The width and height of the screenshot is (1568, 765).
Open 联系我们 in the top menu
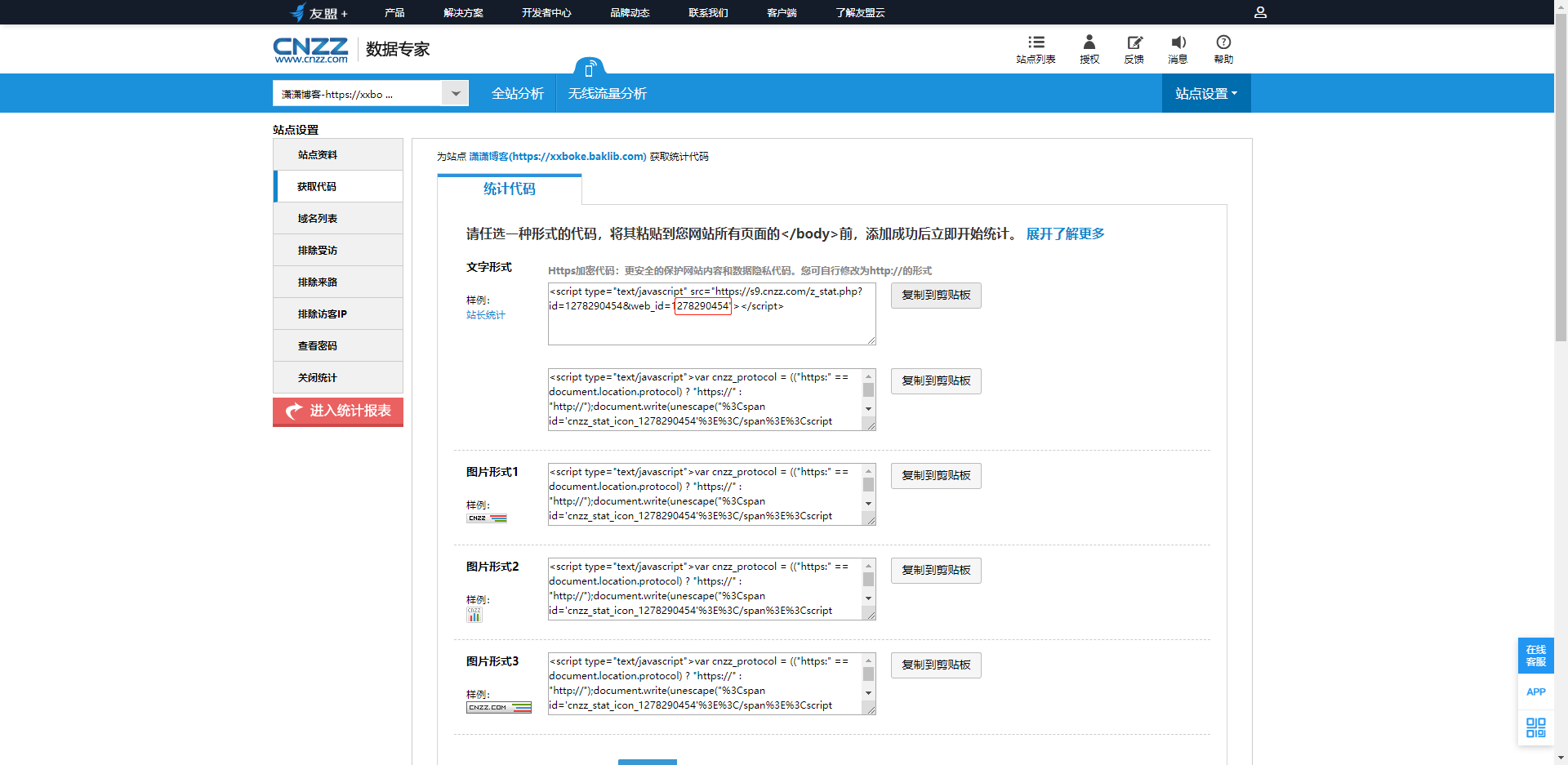[x=708, y=12]
